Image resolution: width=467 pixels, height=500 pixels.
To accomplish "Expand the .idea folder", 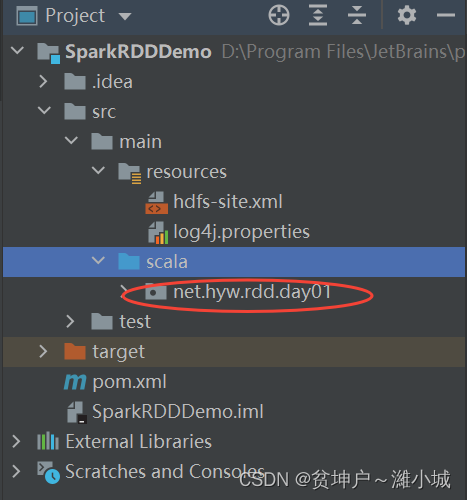I will click(x=43, y=81).
